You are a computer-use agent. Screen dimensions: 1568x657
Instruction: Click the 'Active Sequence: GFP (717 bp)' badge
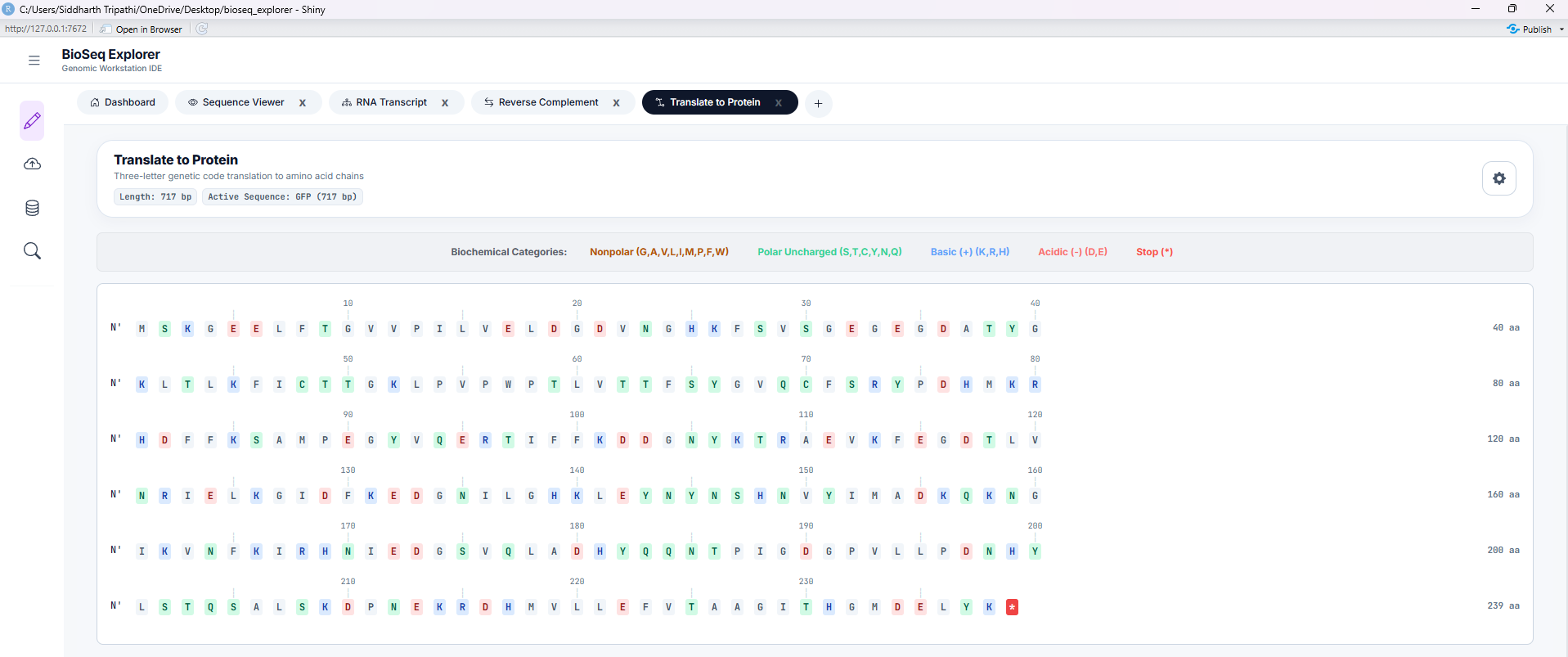coord(282,197)
